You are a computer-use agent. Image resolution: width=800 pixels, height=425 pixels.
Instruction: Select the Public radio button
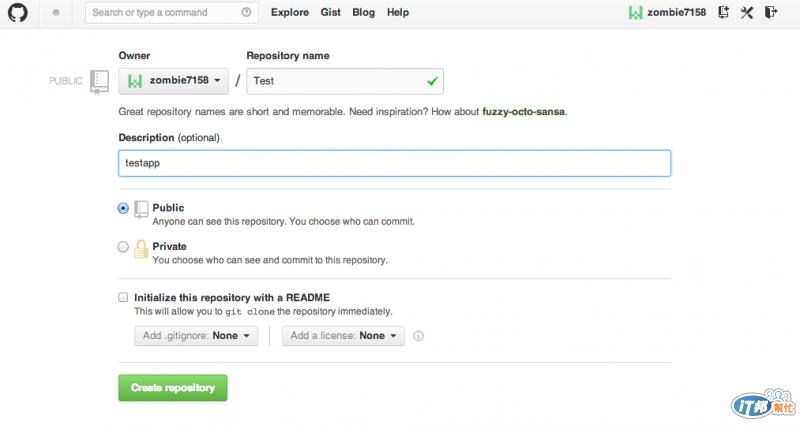pyautogui.click(x=123, y=208)
